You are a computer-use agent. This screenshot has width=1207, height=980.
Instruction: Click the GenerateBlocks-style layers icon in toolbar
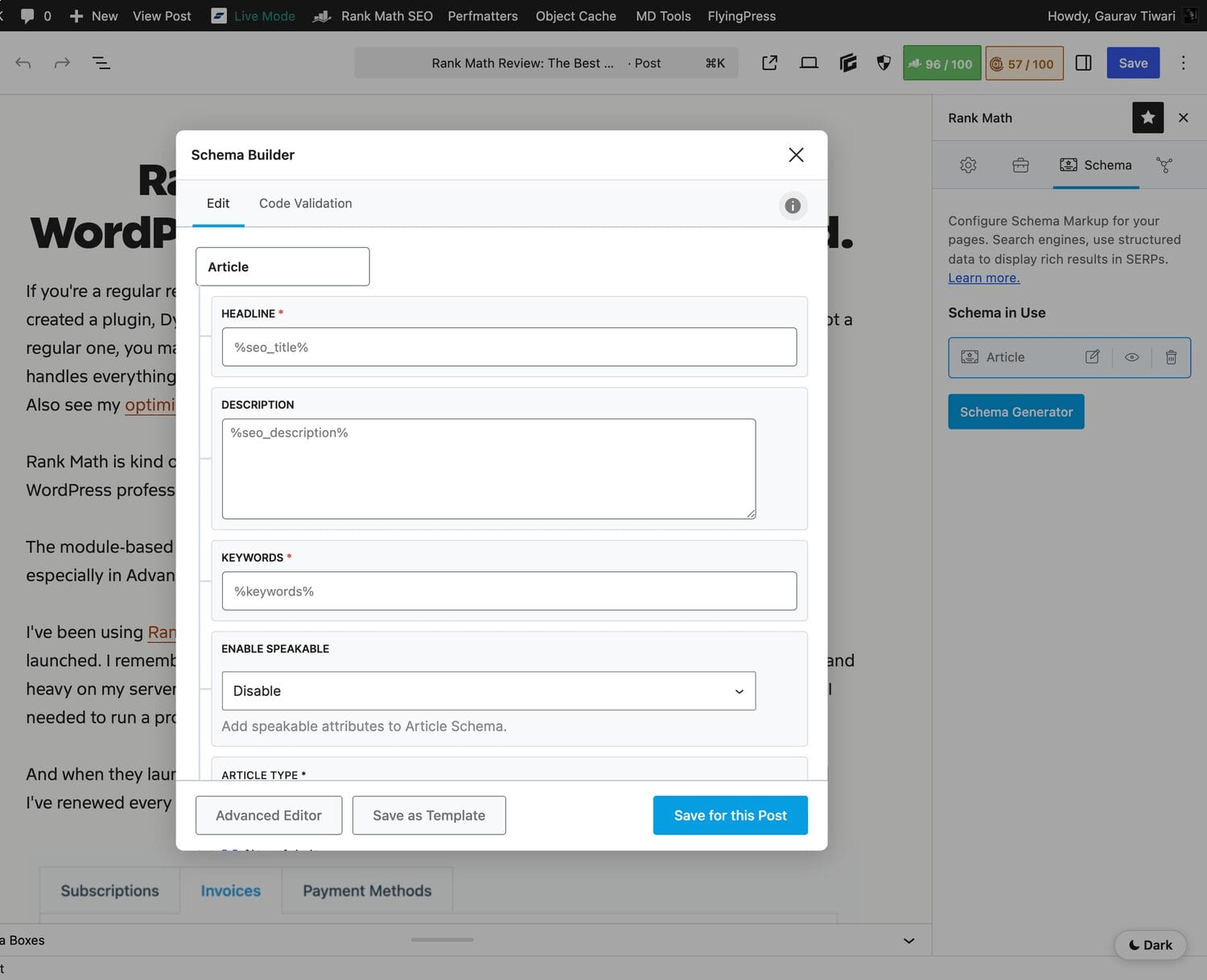(x=847, y=63)
